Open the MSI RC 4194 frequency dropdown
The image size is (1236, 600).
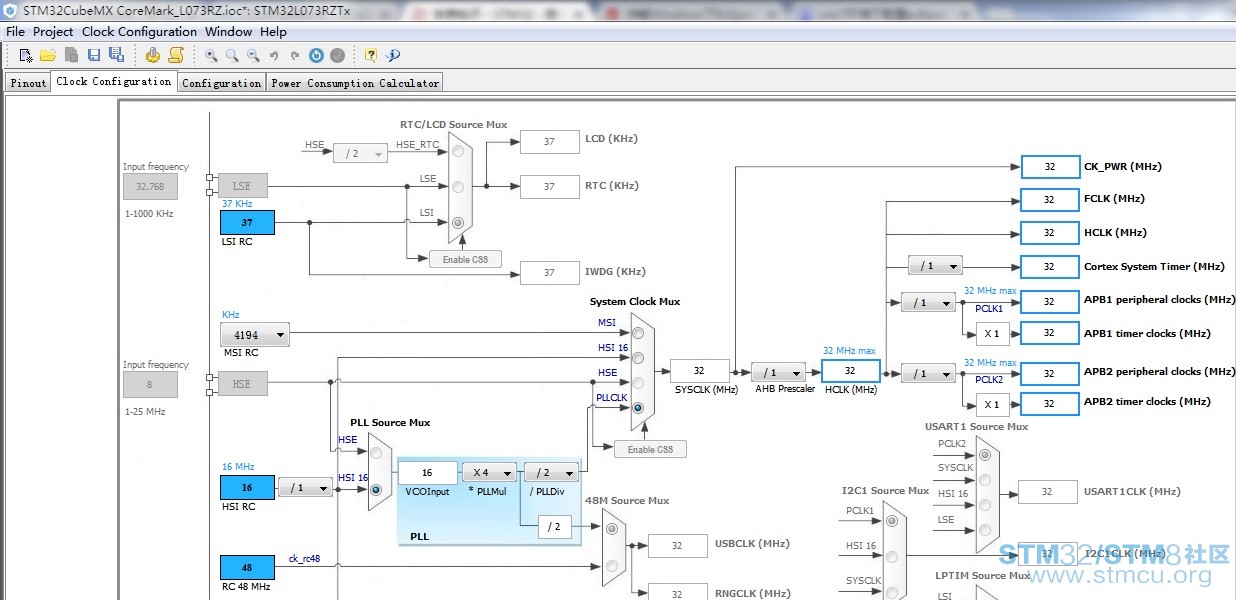tap(255, 335)
